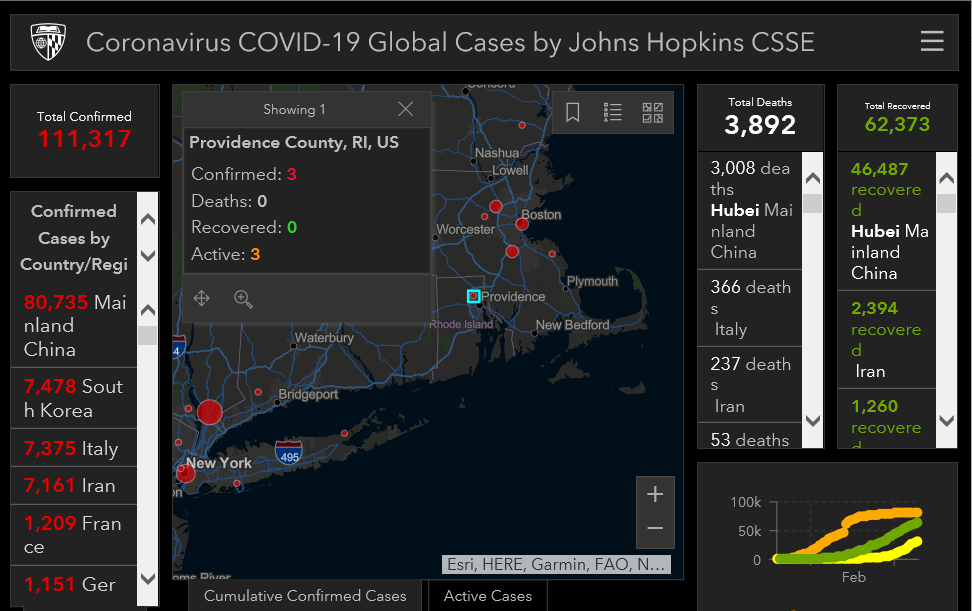Click the Bridgeport city label
The width and height of the screenshot is (972, 611).
pos(308,394)
